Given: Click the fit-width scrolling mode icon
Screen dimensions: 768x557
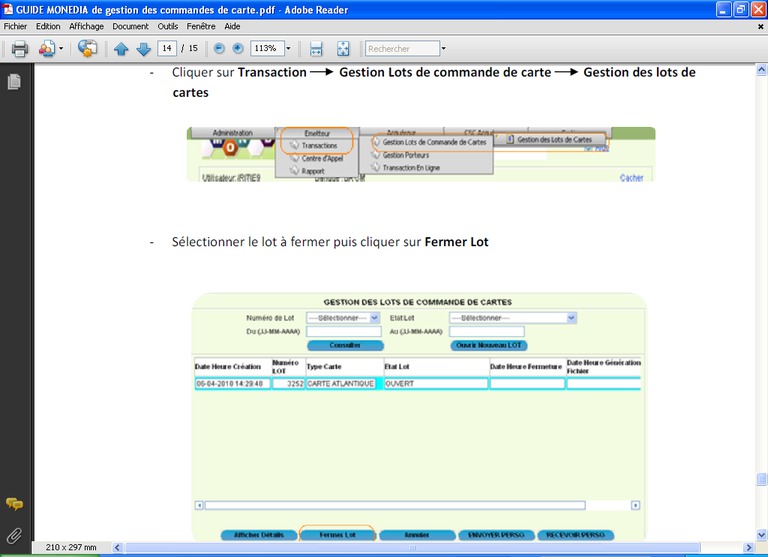Looking at the screenshot, I should (316, 49).
